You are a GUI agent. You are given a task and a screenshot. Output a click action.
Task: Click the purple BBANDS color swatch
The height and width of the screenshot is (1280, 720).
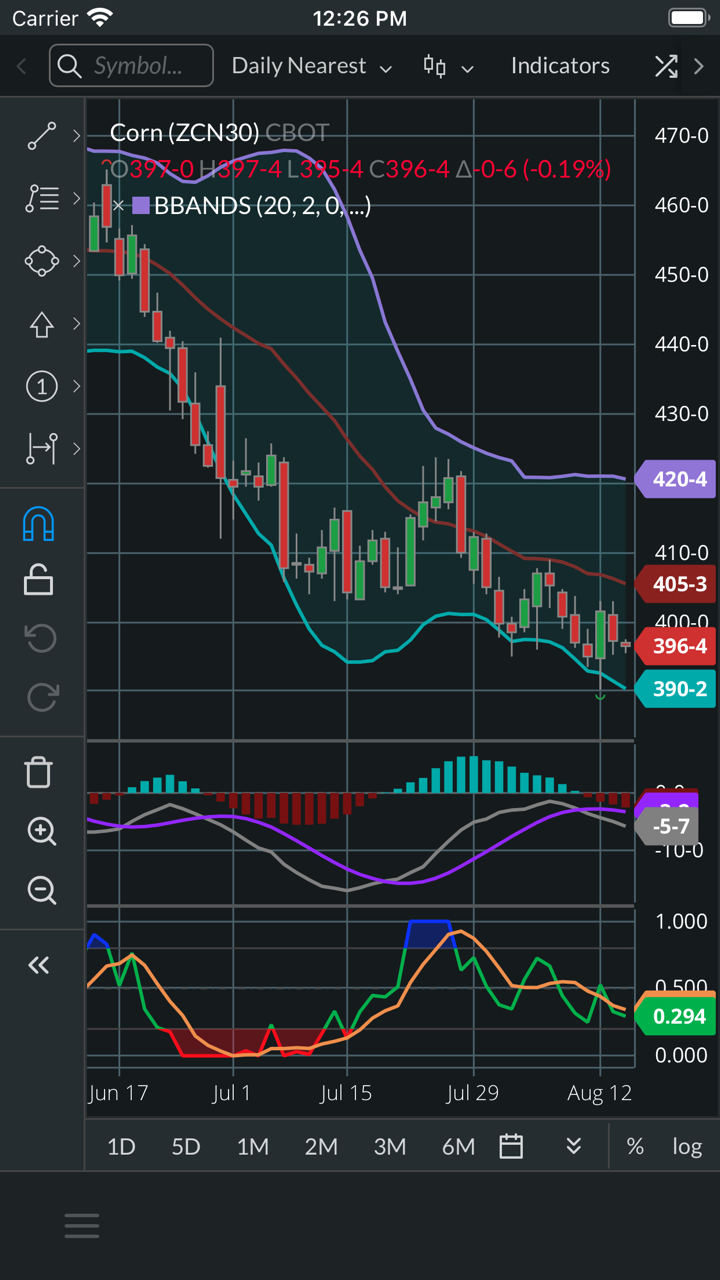click(141, 206)
